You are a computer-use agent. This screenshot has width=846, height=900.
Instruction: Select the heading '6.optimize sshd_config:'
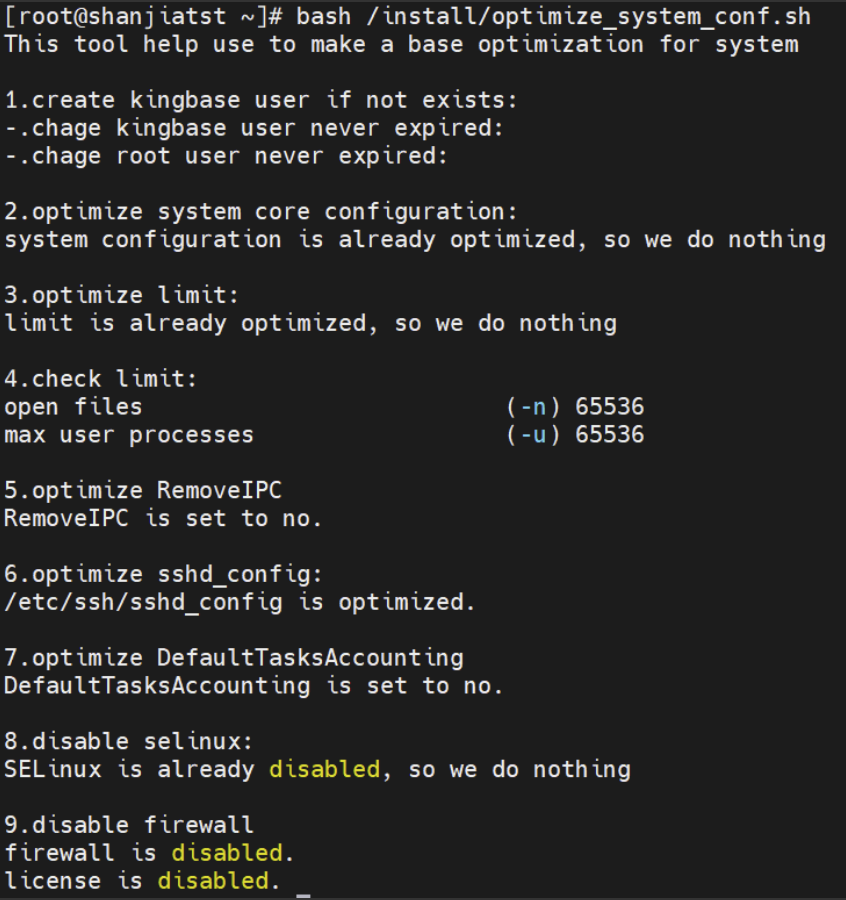click(164, 574)
